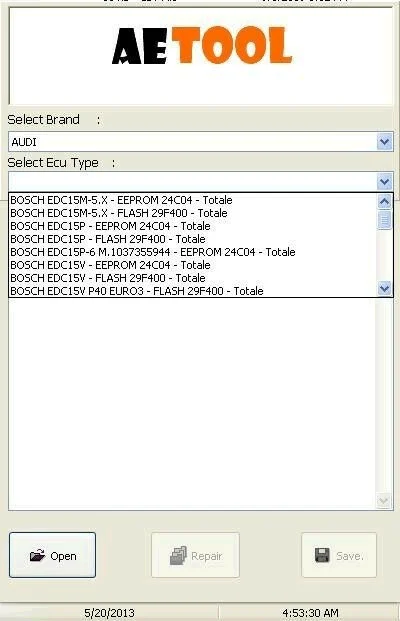Screen dimensions: 400x621
Task: Click the ECU list scroll-down arrow
Action: [384, 288]
